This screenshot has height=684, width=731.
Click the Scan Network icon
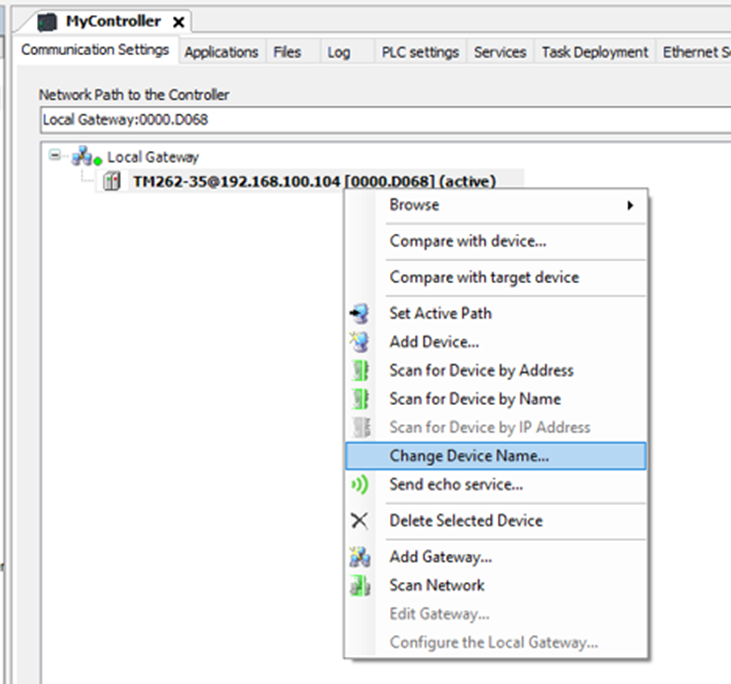(360, 586)
